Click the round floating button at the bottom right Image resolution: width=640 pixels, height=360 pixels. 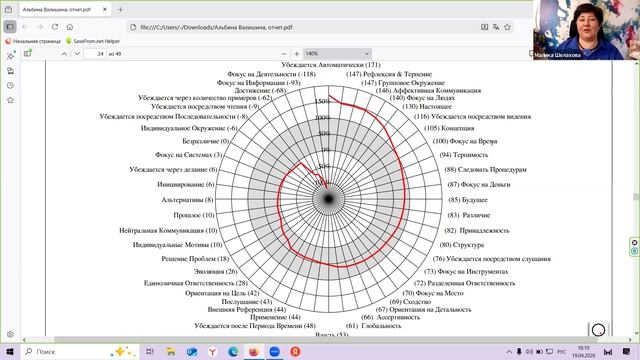598,330
